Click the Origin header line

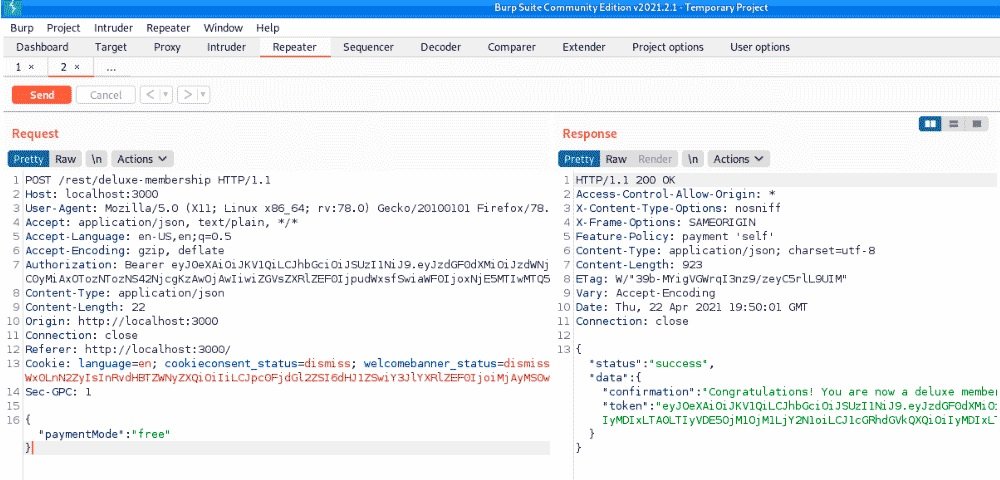point(121,321)
